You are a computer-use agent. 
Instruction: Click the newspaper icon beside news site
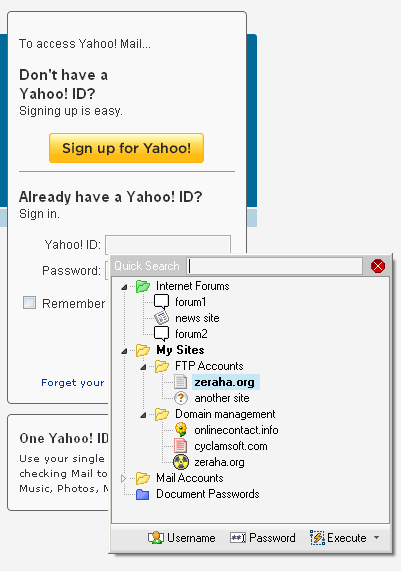click(x=161, y=318)
